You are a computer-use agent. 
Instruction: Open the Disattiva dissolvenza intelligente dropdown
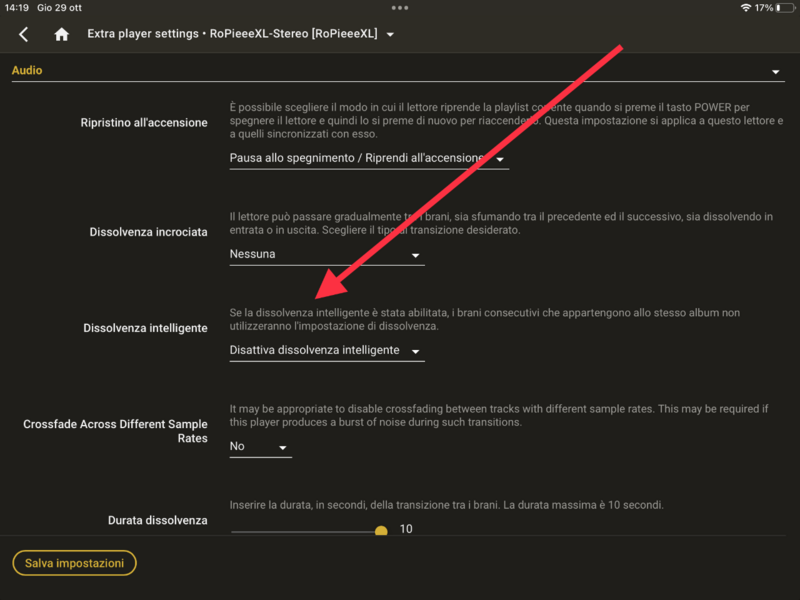point(327,351)
